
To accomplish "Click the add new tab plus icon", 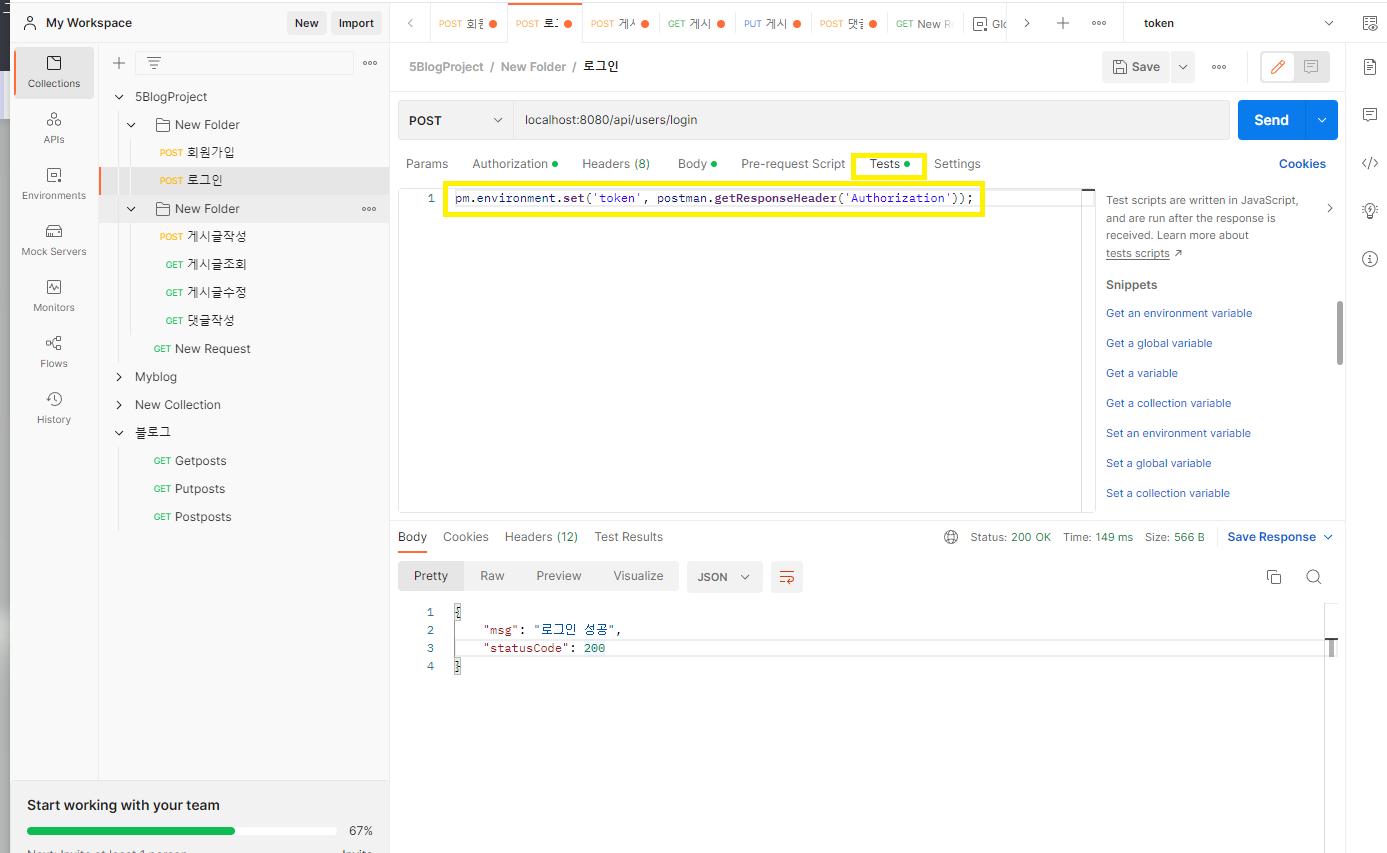I will click(1063, 23).
